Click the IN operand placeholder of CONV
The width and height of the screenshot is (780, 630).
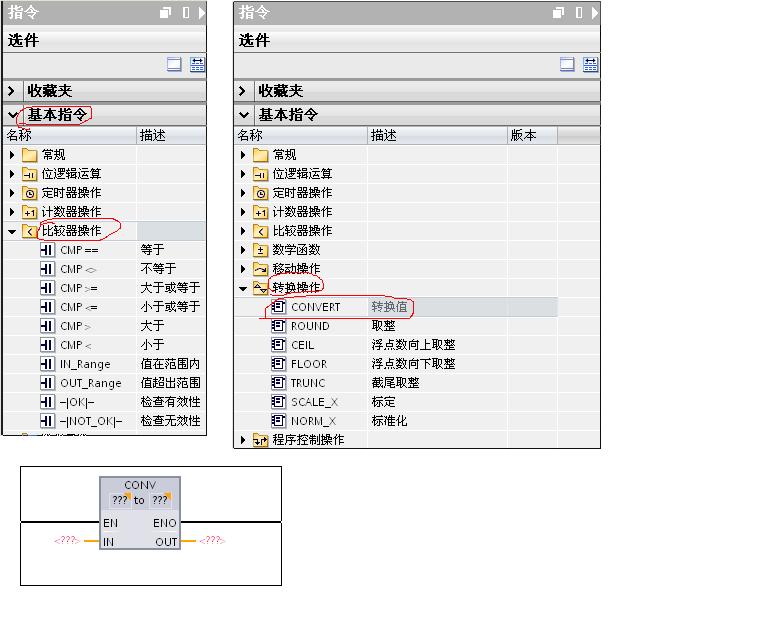67,541
